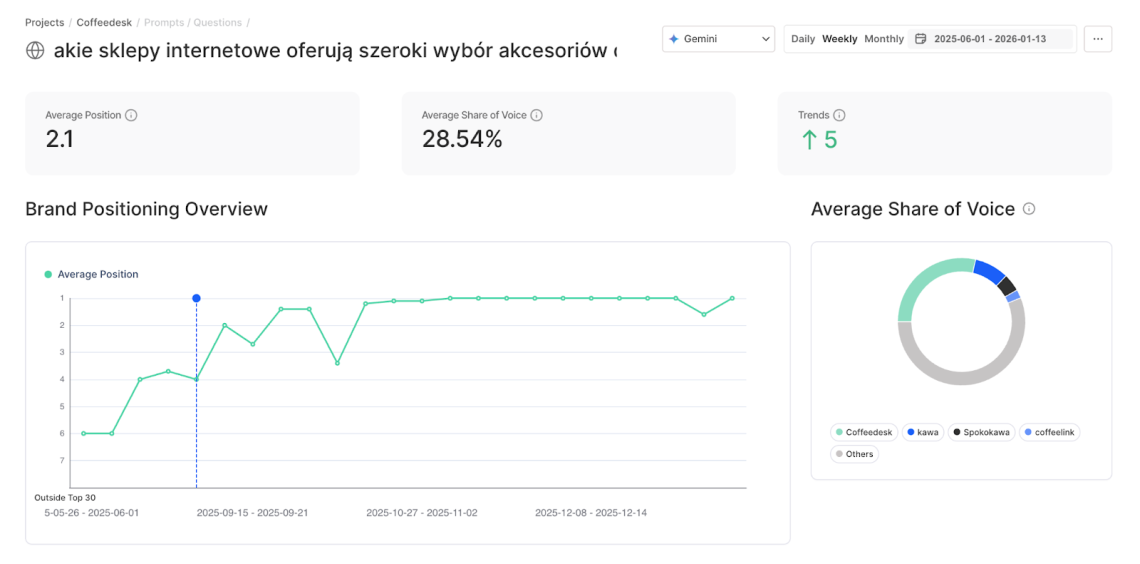Toggle the Spokokawa legend item
1140x564 pixels.
pos(981,432)
